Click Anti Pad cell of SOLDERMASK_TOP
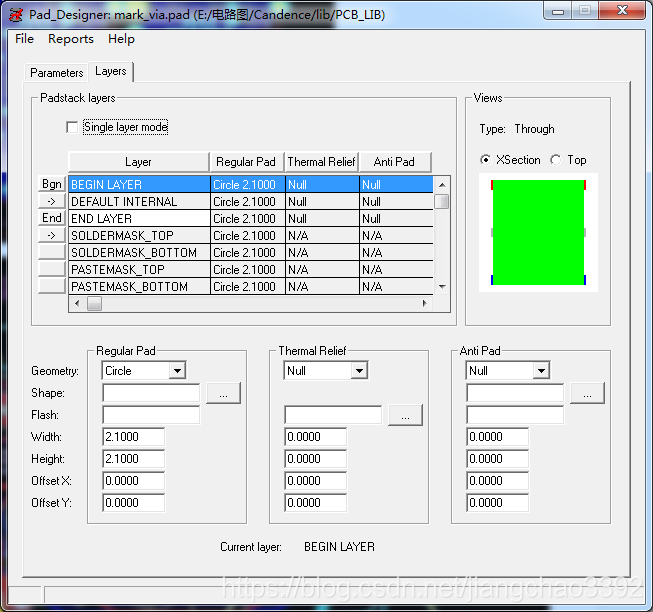Image resolution: width=653 pixels, height=612 pixels. click(x=396, y=236)
